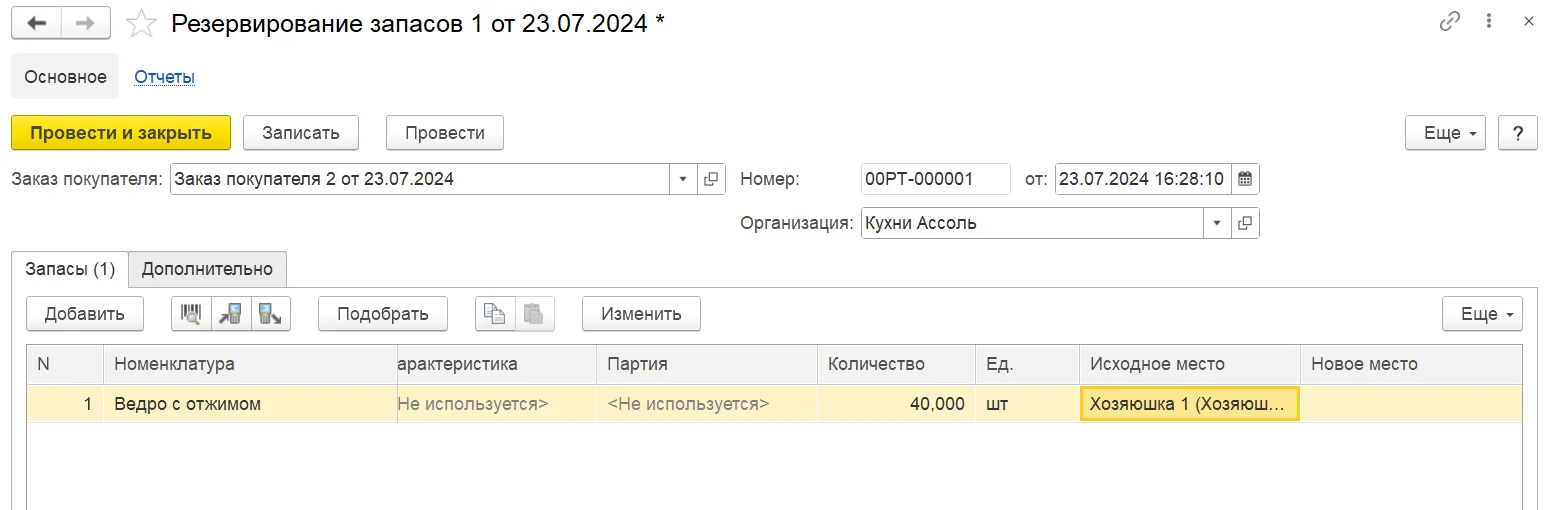The width and height of the screenshot is (1550, 510).
Task: Click Провести и закрыть
Action: tap(121, 133)
